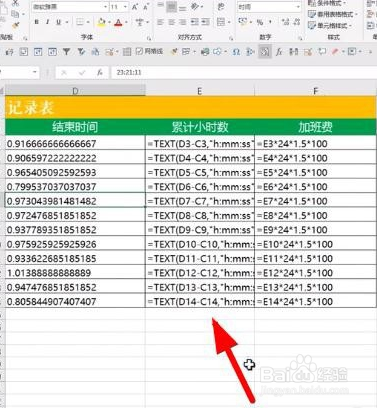Click Insert Function fx in formula bar
This screenshot has height=408, width=377.
[x=99, y=72]
